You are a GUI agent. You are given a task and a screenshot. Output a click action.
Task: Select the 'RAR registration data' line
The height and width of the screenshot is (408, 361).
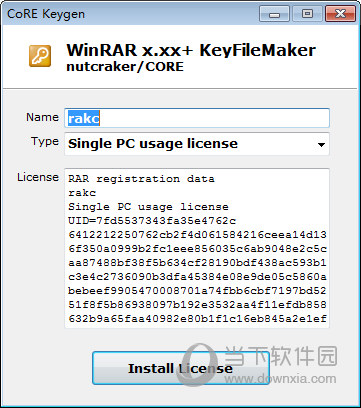(x=141, y=179)
